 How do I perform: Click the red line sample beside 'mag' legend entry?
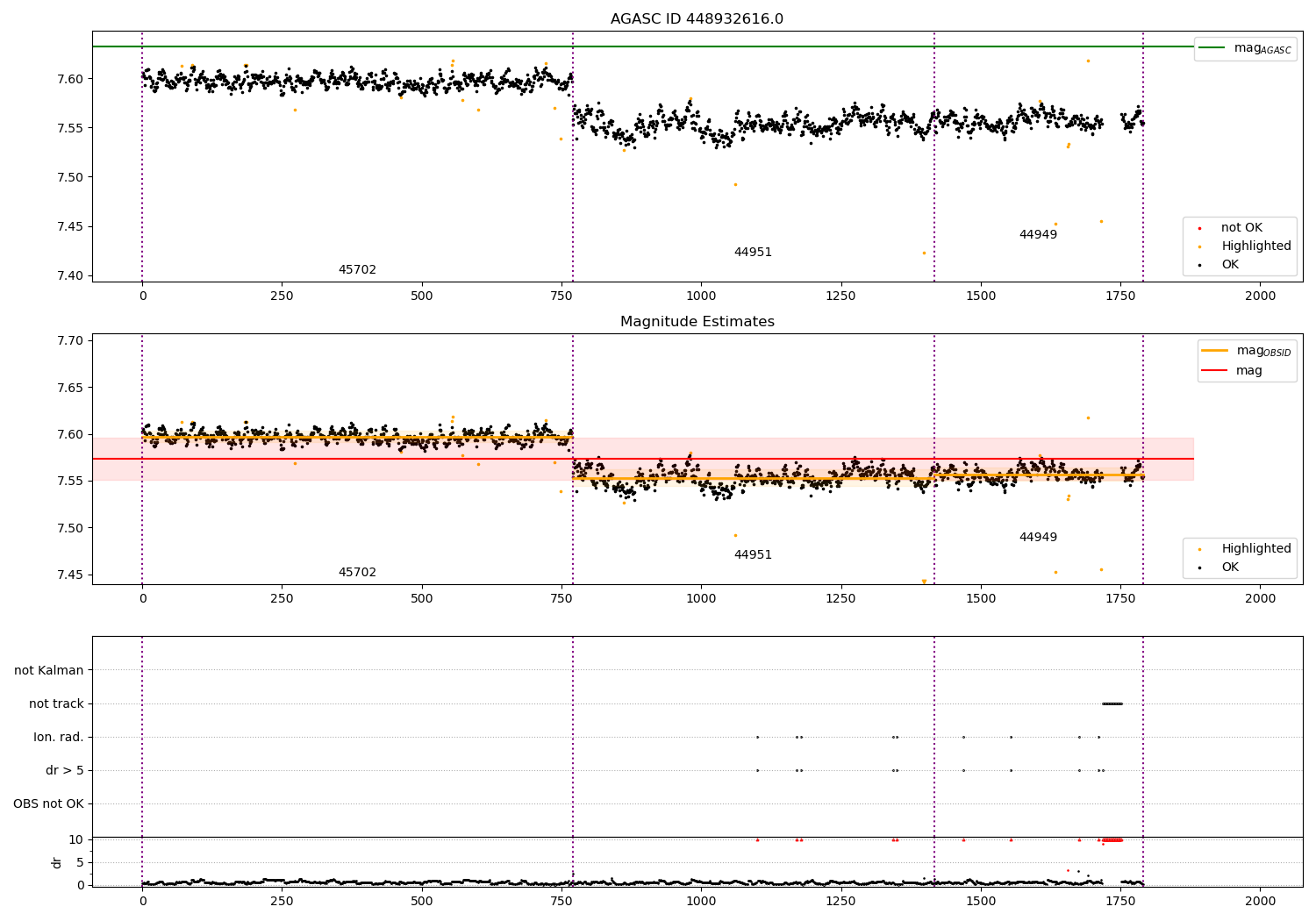1215,371
